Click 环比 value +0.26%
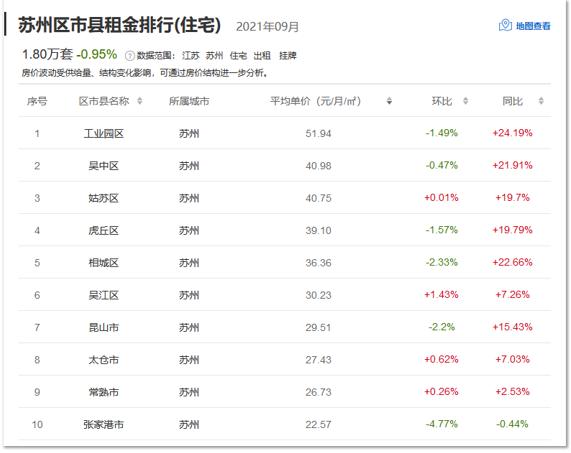The width and height of the screenshot is (571, 453). click(x=442, y=392)
